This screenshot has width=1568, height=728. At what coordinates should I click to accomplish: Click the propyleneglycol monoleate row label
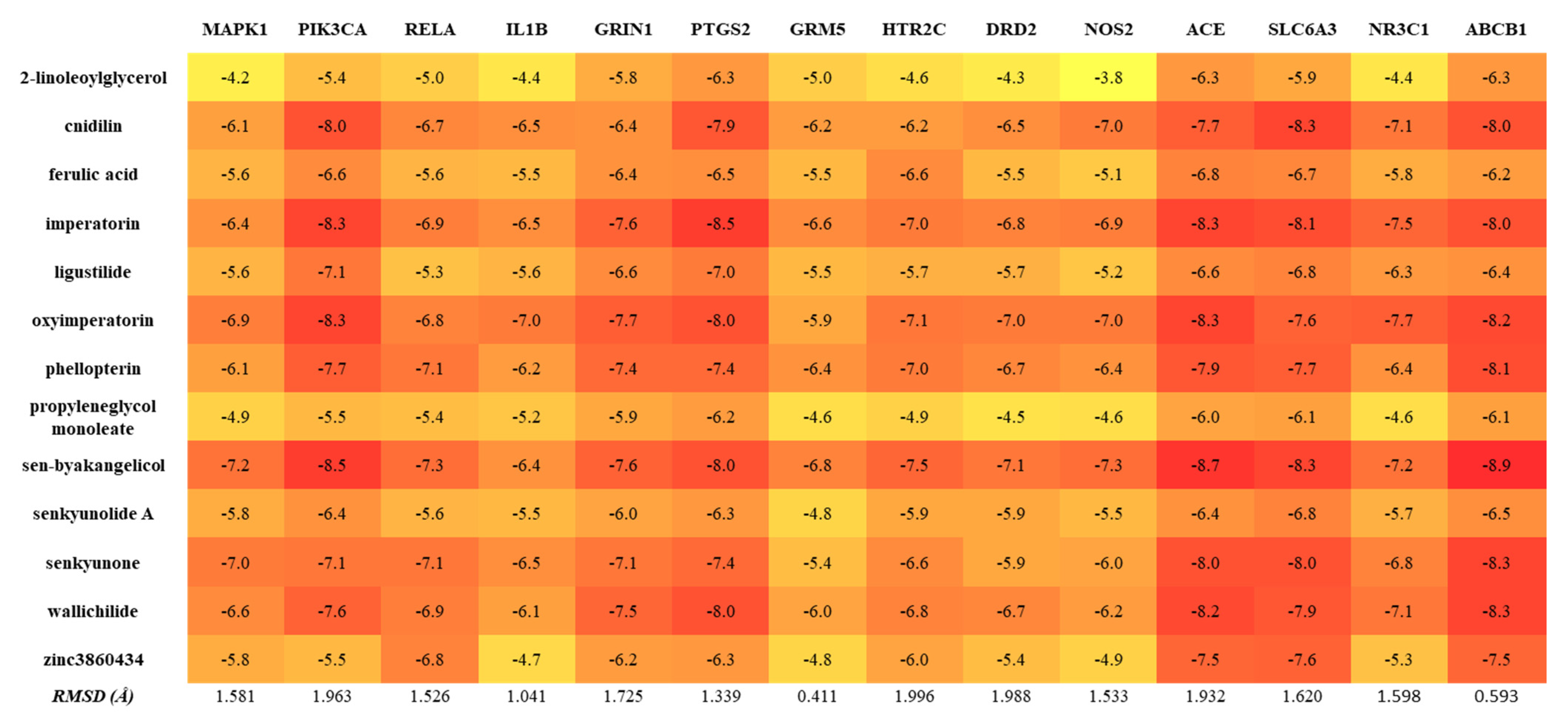point(93,418)
